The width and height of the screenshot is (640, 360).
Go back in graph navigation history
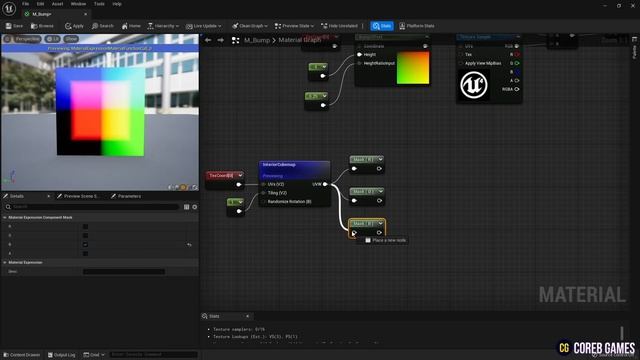point(208,40)
